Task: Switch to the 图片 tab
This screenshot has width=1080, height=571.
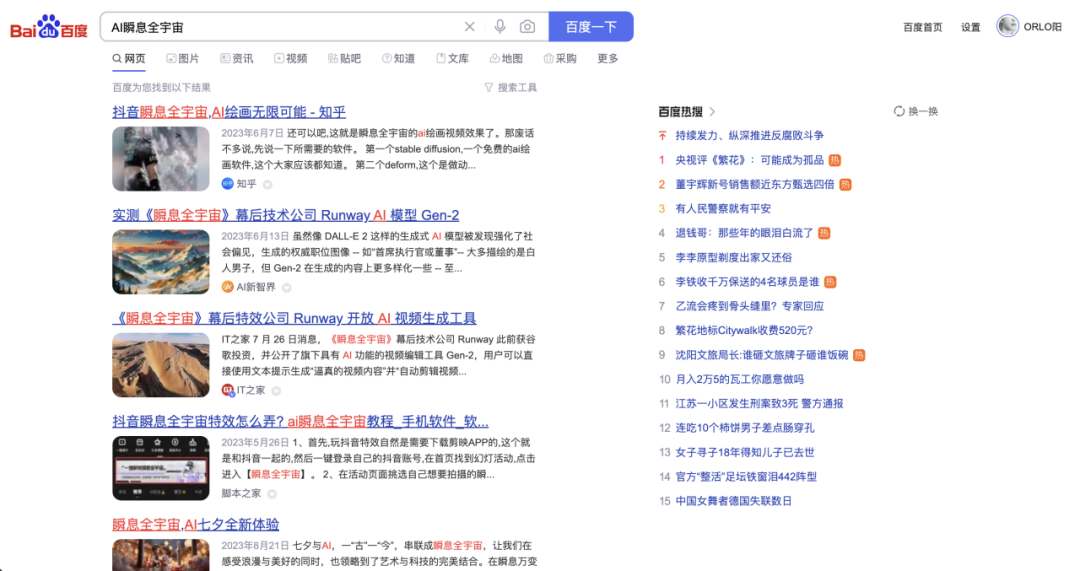Action: coord(182,59)
